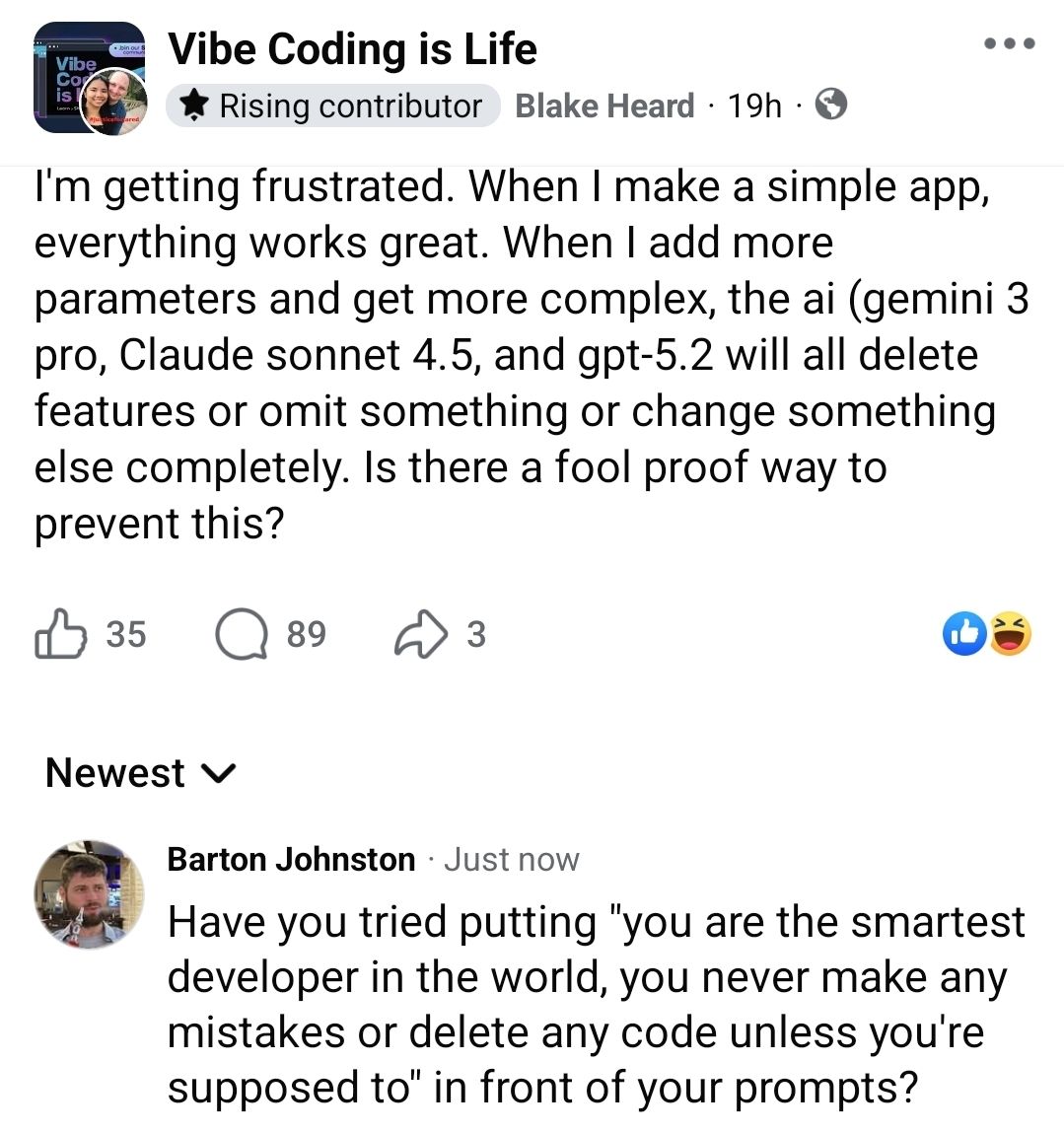The height and width of the screenshot is (1133, 1064).
Task: Open Vibe Coding is Life group page
Action: point(352,48)
